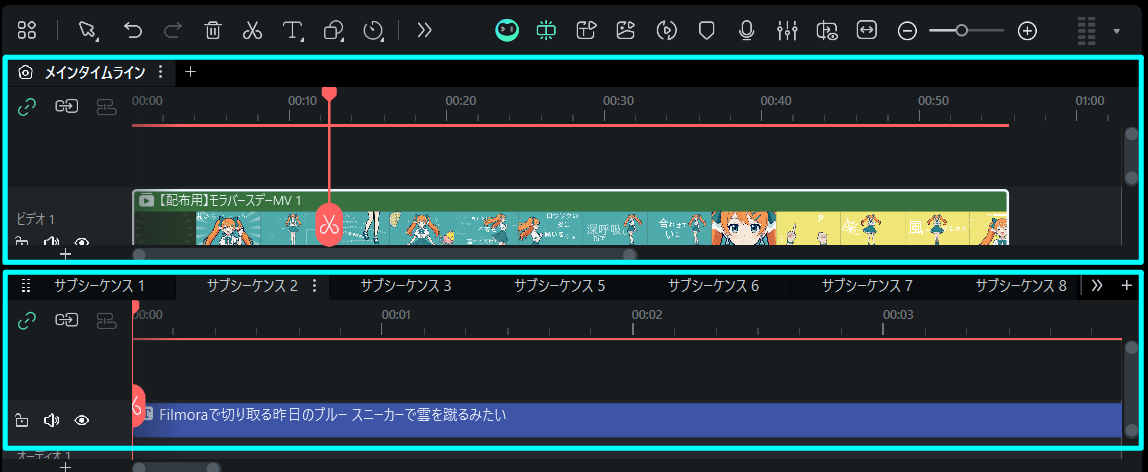
Task: Toggle magnetic track icon in subsequence timeline
Action: click(x=107, y=320)
